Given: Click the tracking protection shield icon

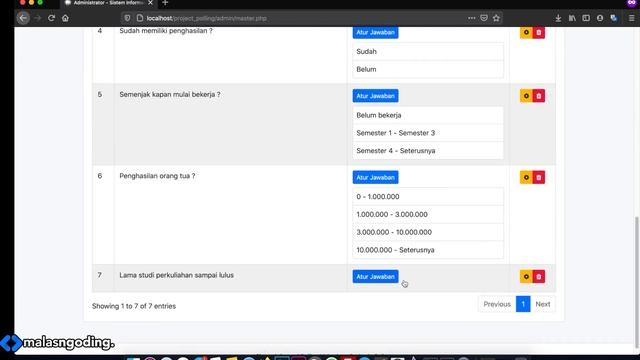Looking at the screenshot, I should click(127, 18).
